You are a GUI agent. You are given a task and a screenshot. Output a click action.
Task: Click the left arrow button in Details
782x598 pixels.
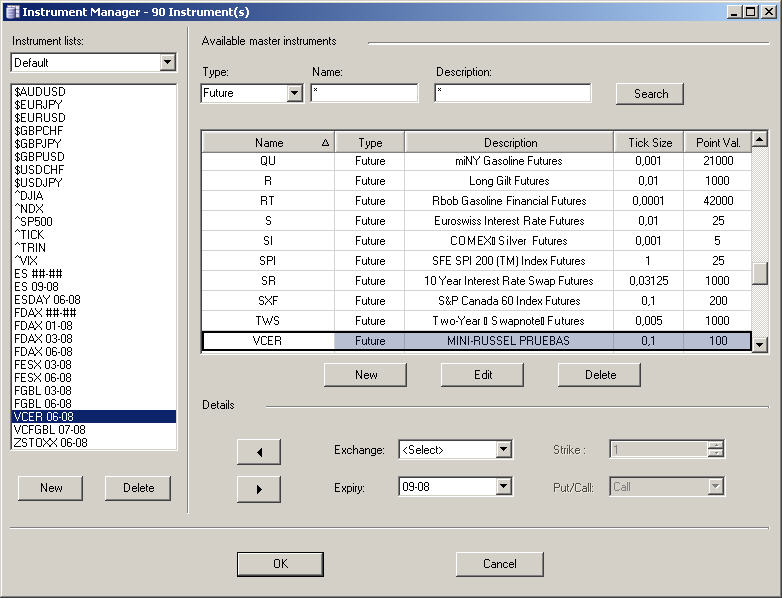pyautogui.click(x=258, y=451)
